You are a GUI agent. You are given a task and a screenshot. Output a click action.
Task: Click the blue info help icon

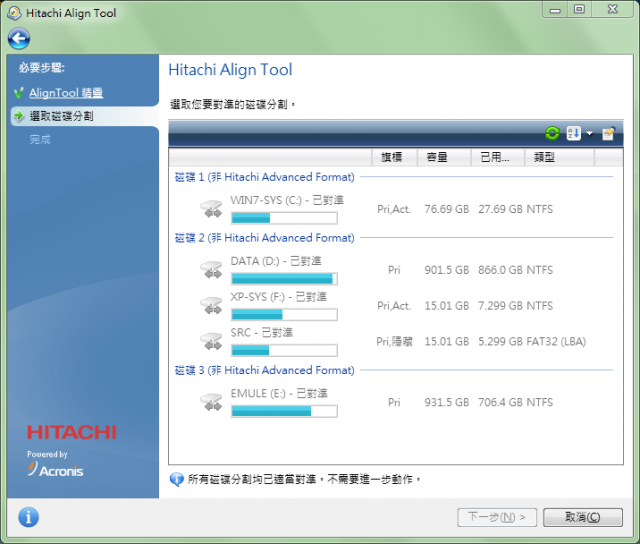point(29,517)
